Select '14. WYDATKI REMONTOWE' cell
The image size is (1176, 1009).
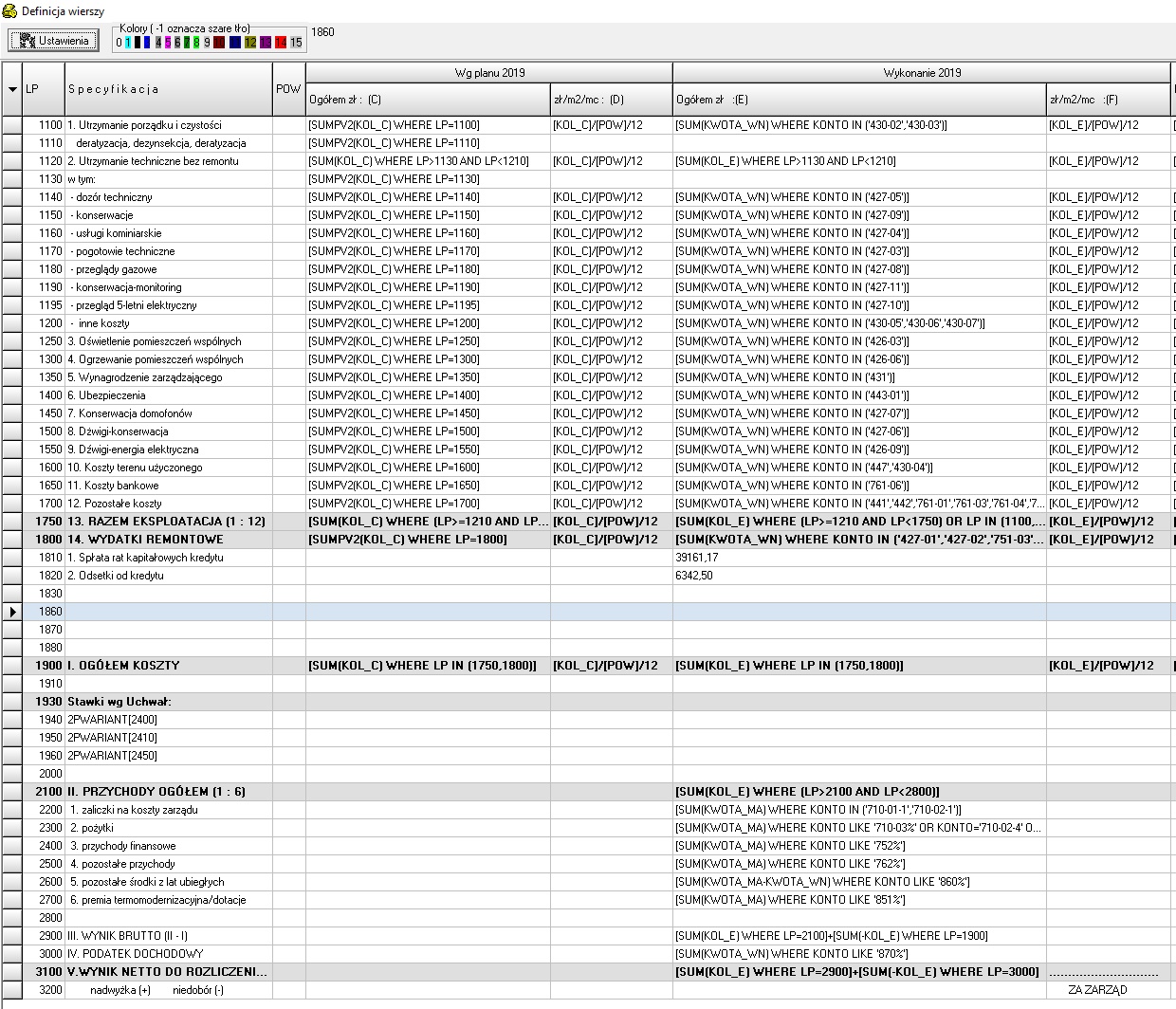click(x=169, y=540)
